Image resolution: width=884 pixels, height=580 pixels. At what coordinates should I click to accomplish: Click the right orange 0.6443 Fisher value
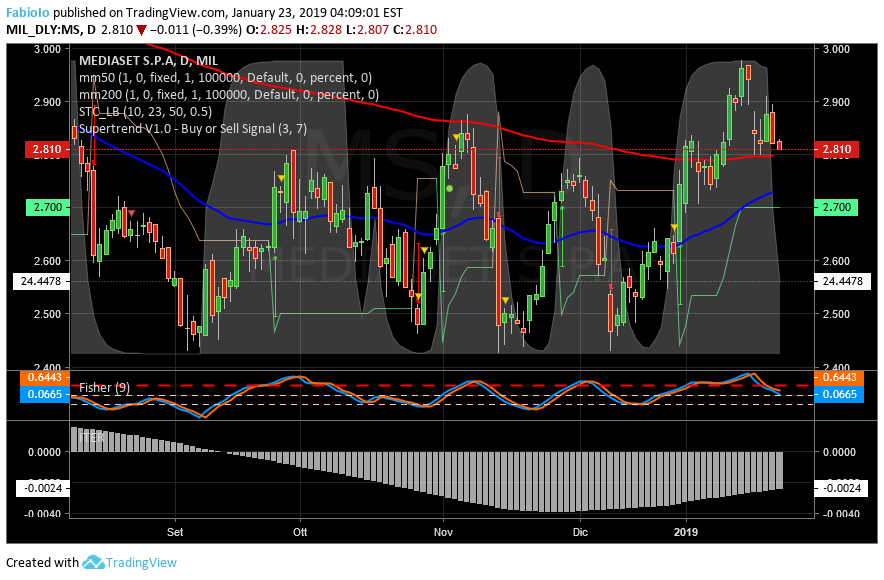839,377
